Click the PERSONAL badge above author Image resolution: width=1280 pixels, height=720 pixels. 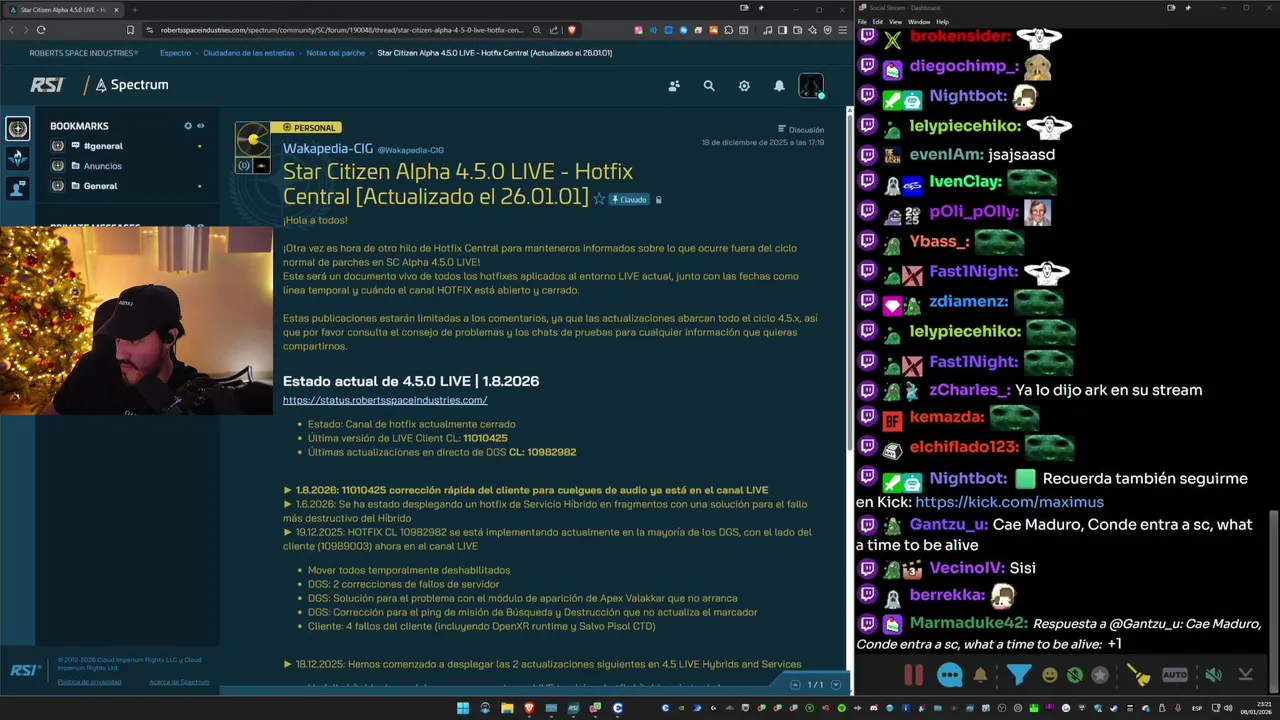(x=307, y=128)
